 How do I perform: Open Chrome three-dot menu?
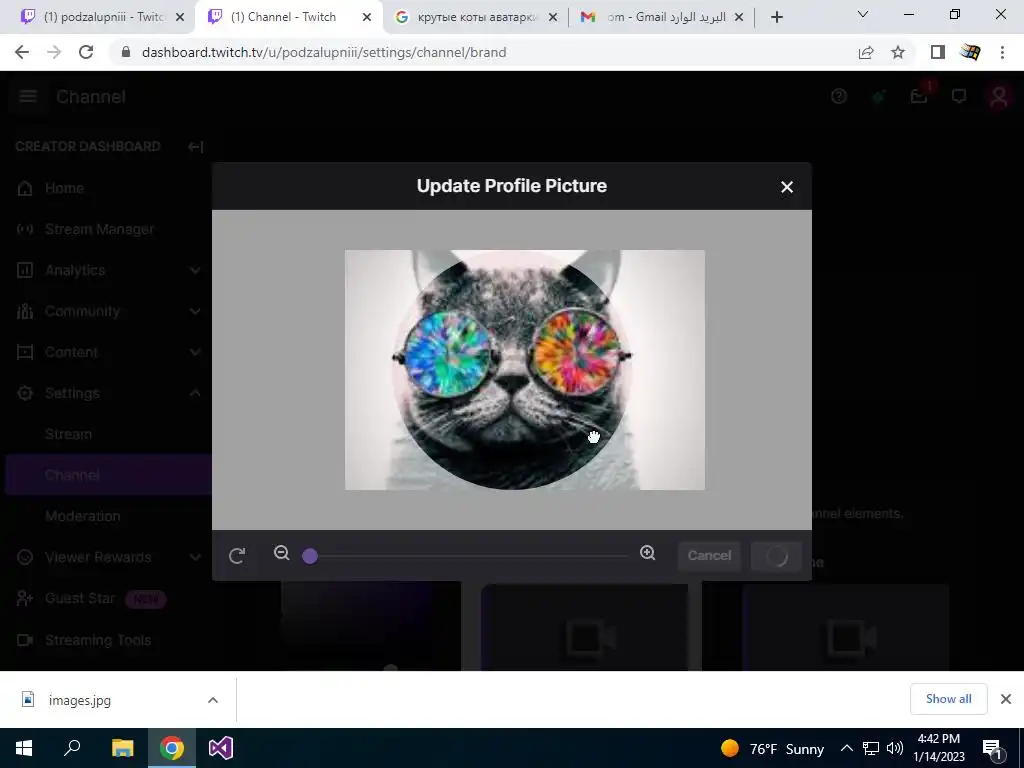click(x=1002, y=52)
